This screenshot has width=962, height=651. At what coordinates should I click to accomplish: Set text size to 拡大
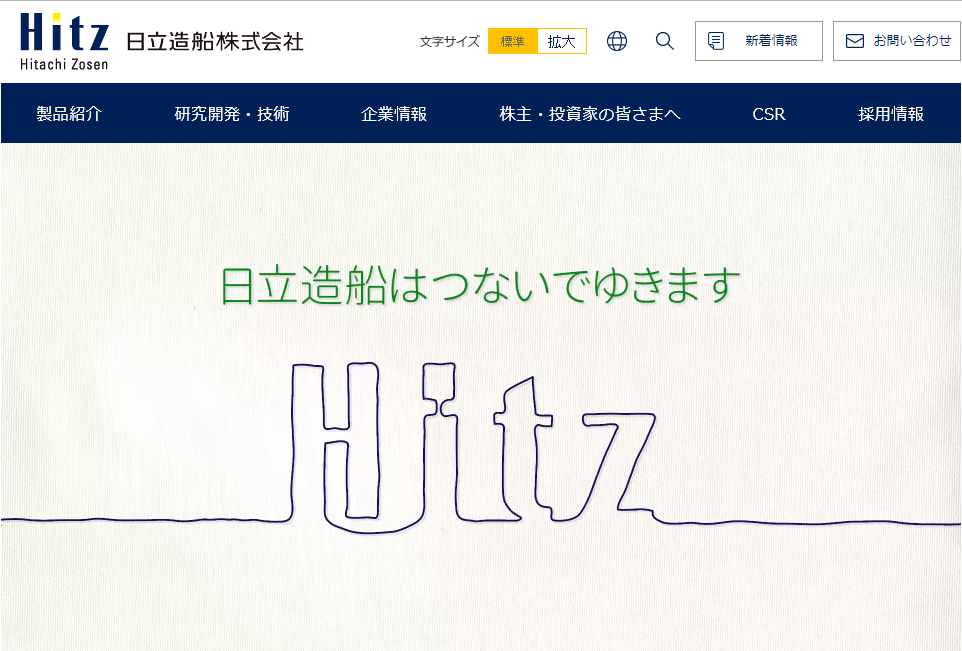562,41
